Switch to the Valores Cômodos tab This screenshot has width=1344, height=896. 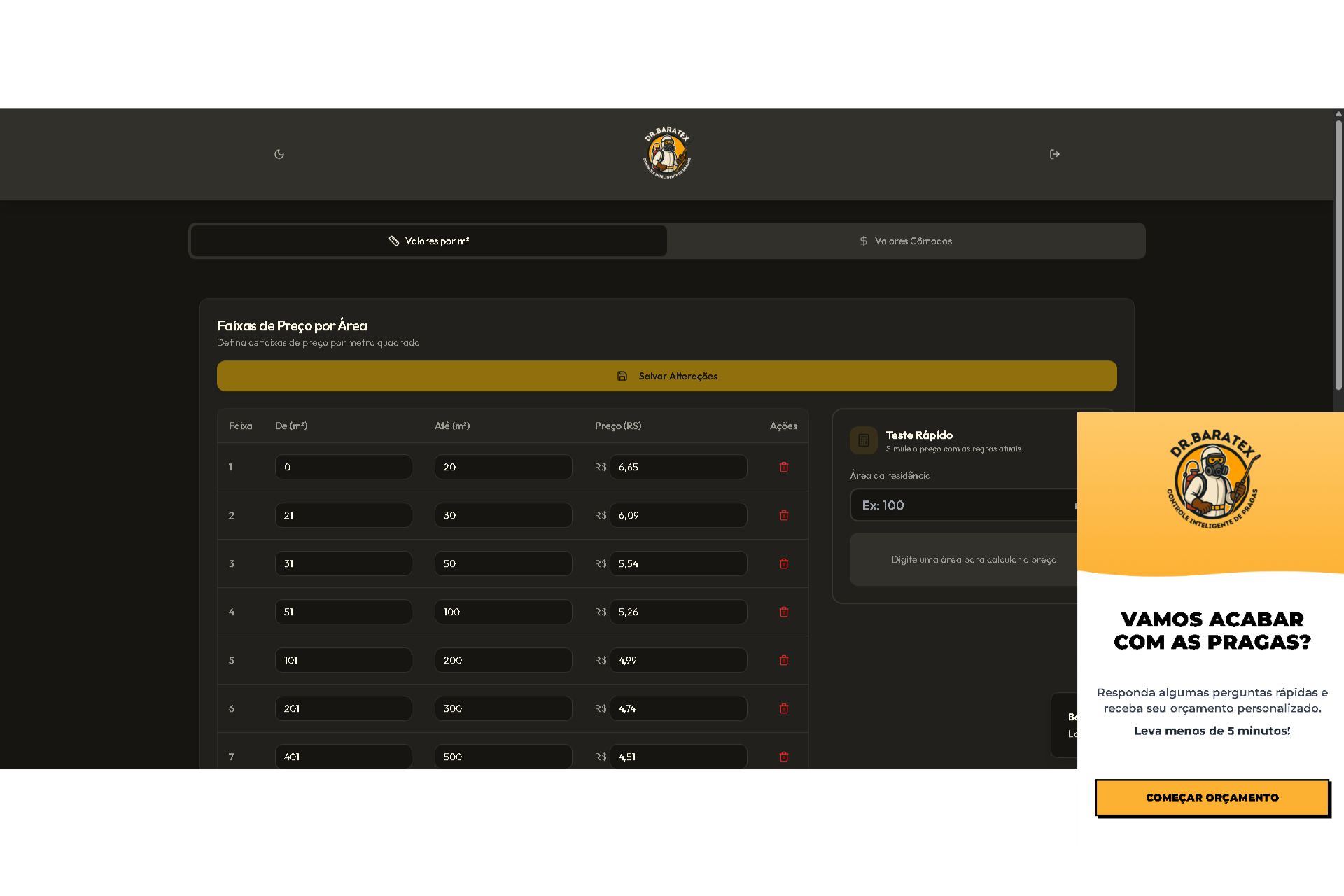click(906, 241)
